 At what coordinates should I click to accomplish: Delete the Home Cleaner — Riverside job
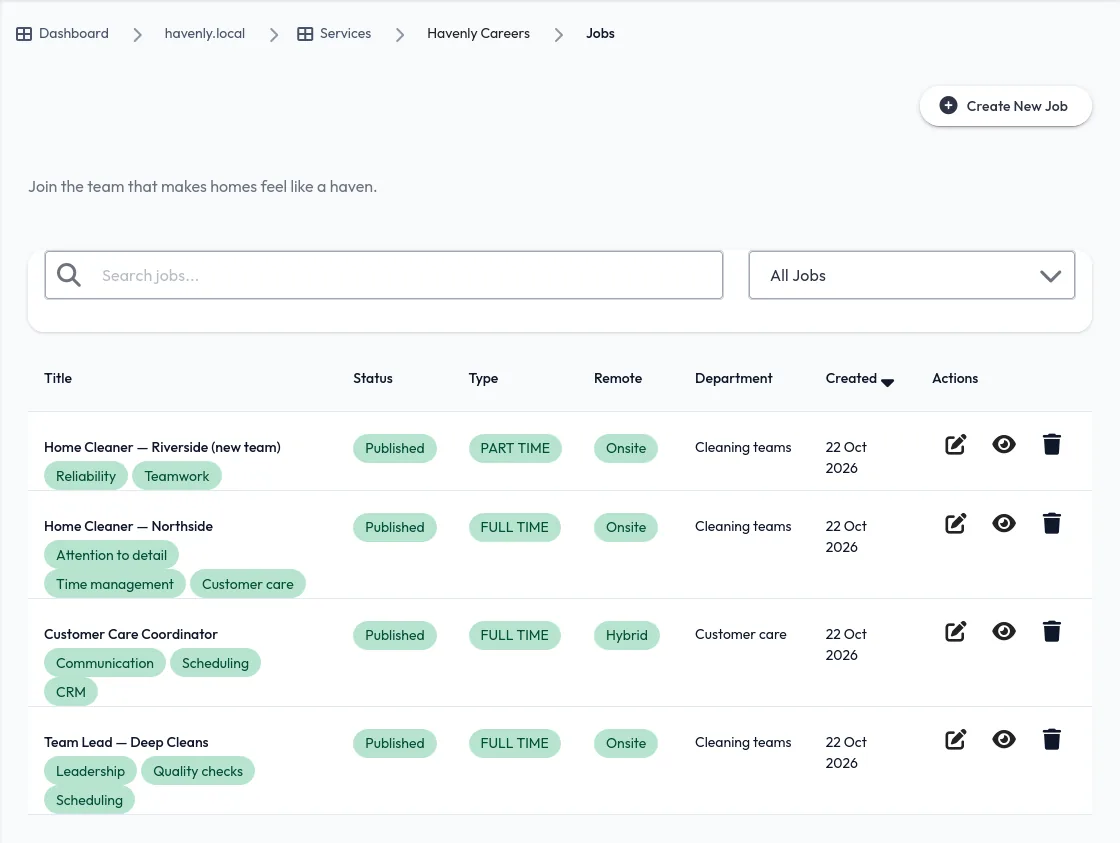tap(1051, 444)
